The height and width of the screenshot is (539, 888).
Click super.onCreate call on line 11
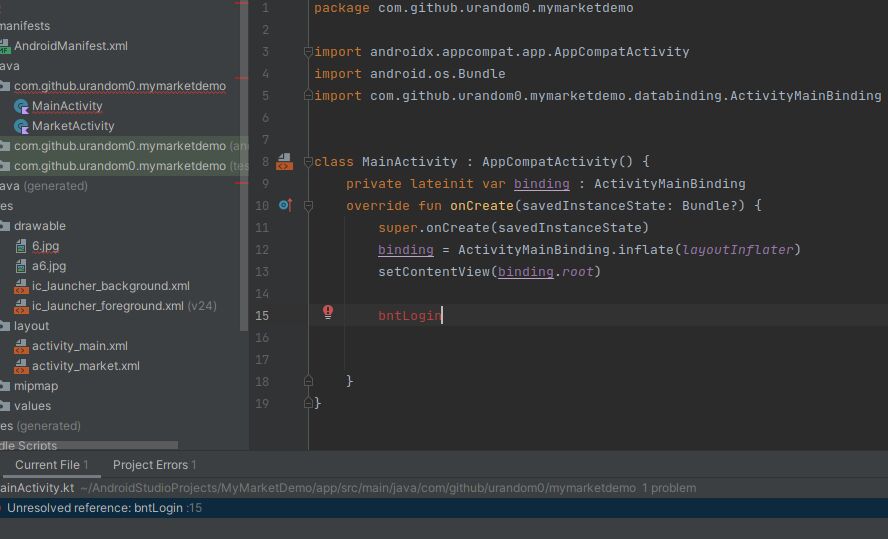click(513, 228)
